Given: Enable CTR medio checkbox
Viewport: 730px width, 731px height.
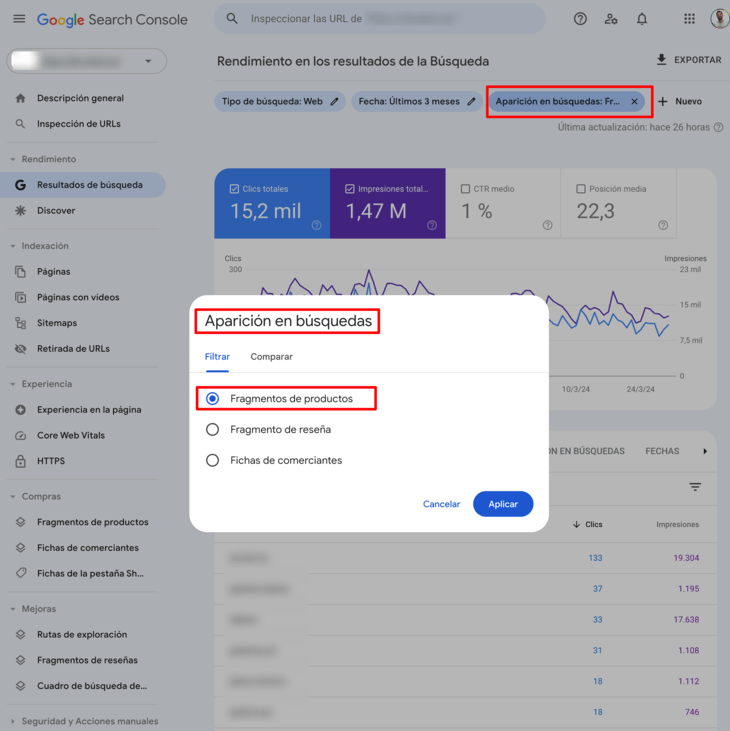Looking at the screenshot, I should [x=465, y=189].
